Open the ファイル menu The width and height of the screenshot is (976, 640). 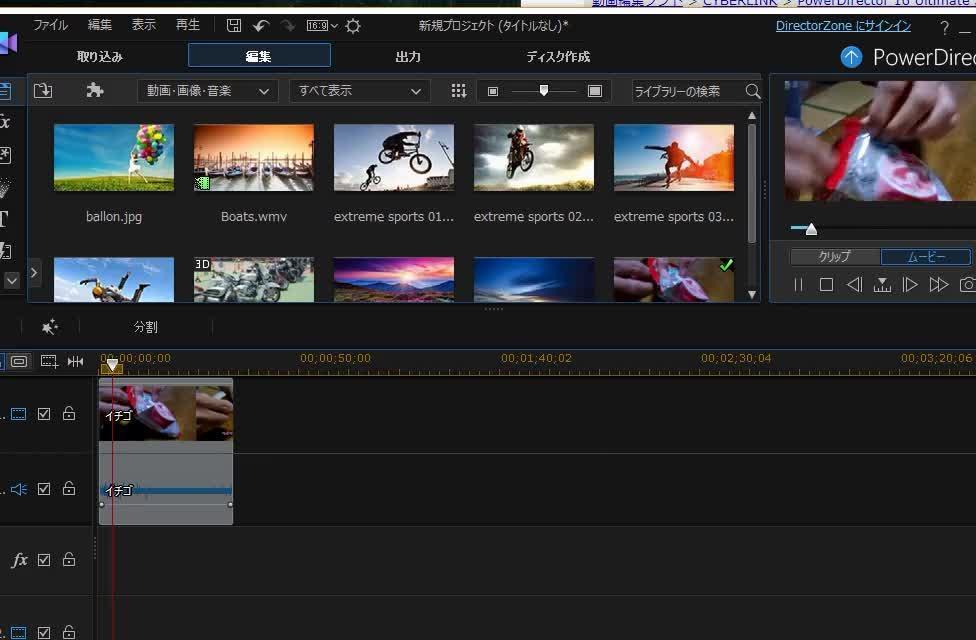(51, 25)
